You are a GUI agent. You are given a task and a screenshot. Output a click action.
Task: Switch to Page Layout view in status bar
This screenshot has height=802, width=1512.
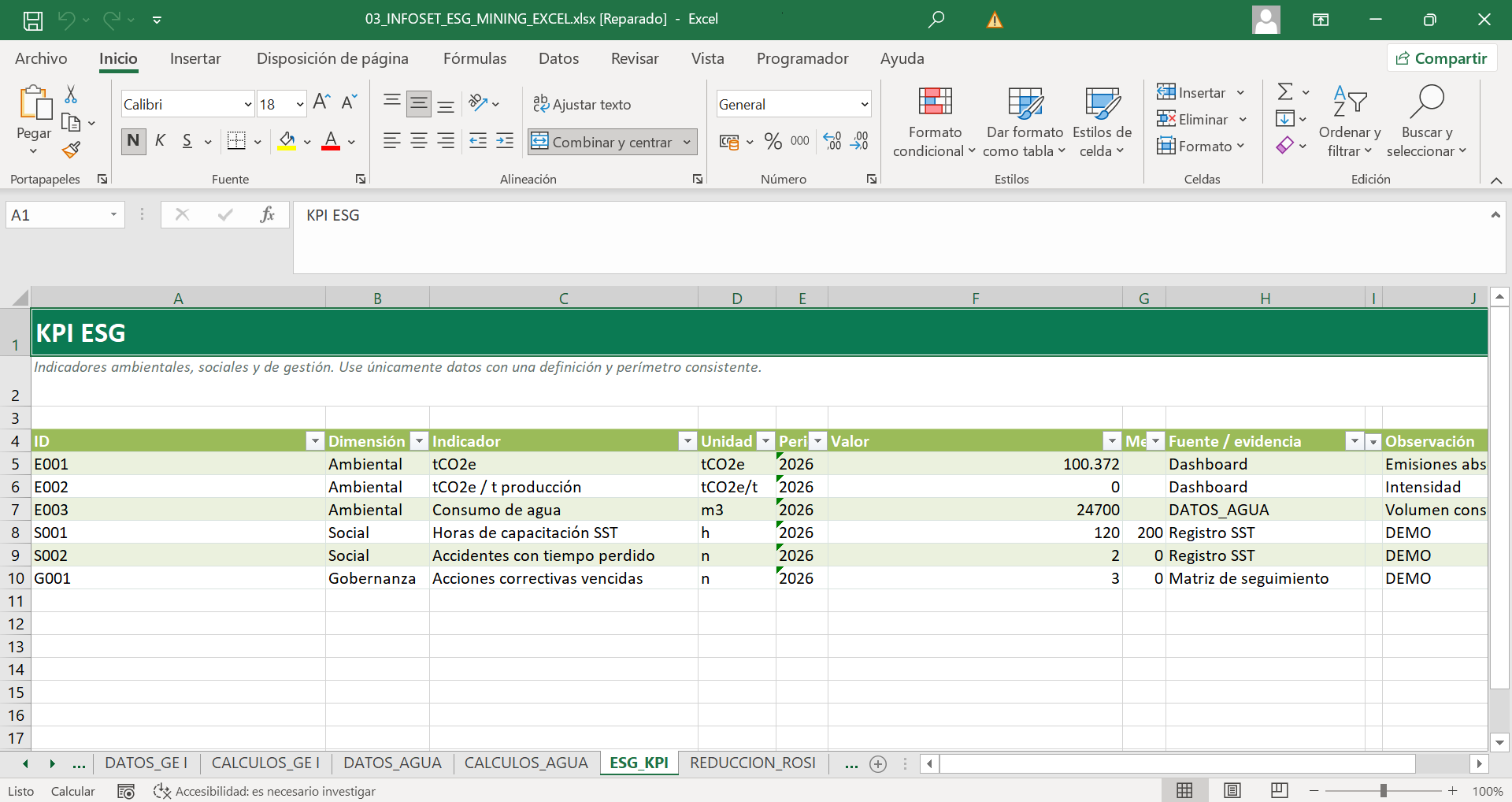point(1232,790)
